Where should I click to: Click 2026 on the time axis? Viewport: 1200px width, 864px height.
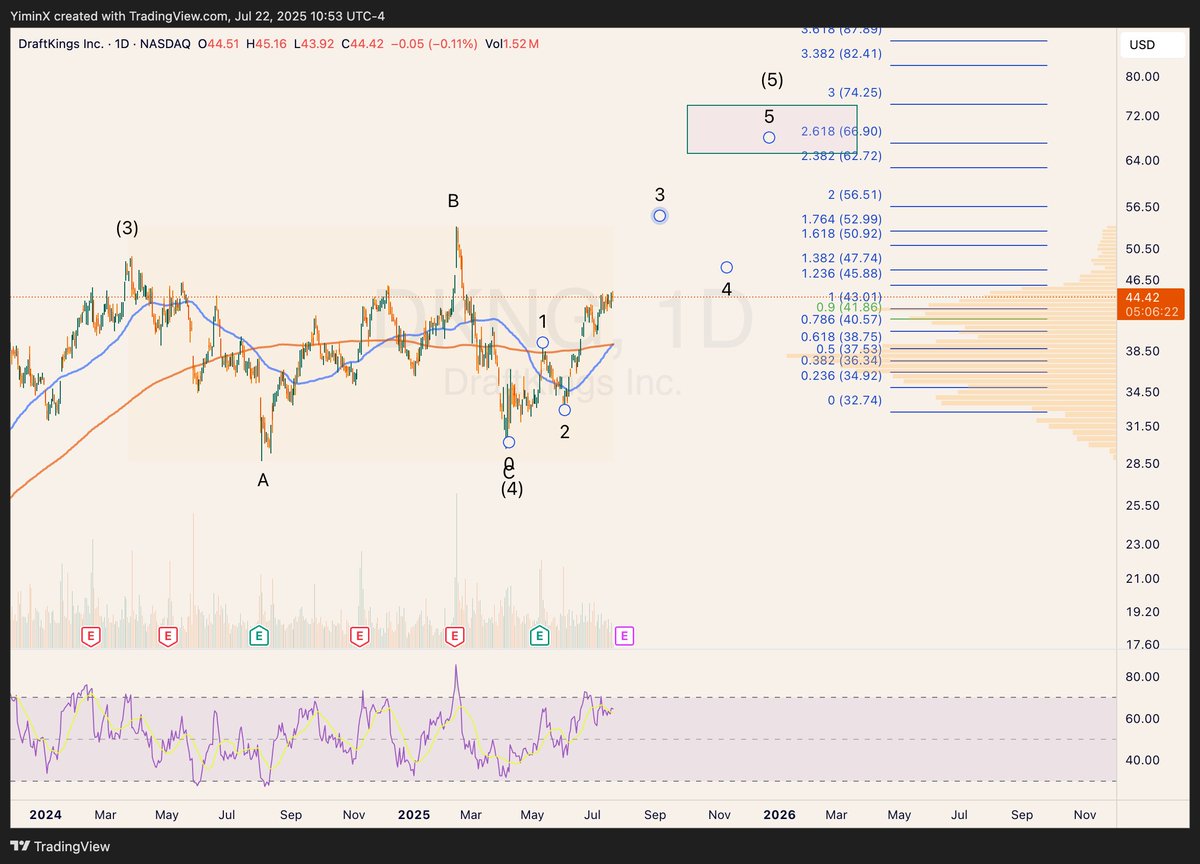779,815
